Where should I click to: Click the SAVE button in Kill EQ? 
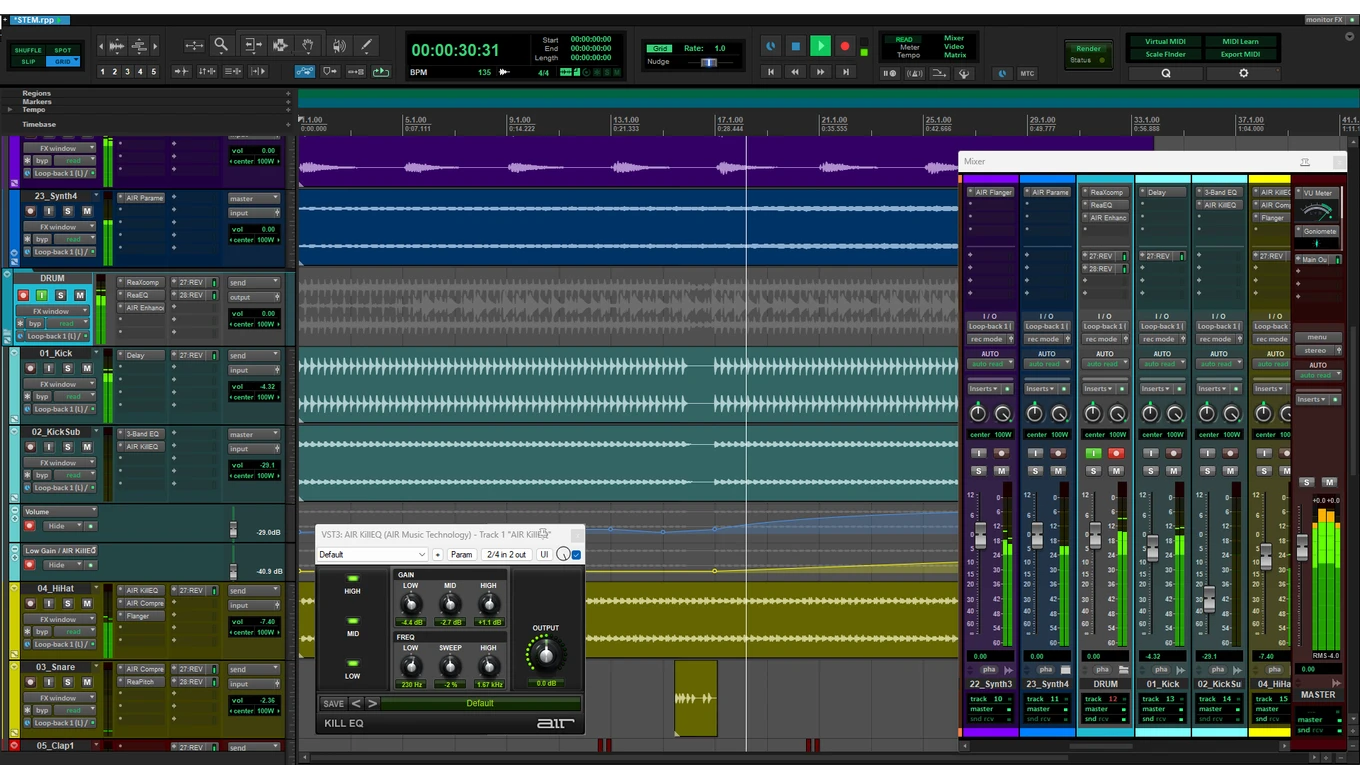coord(334,703)
